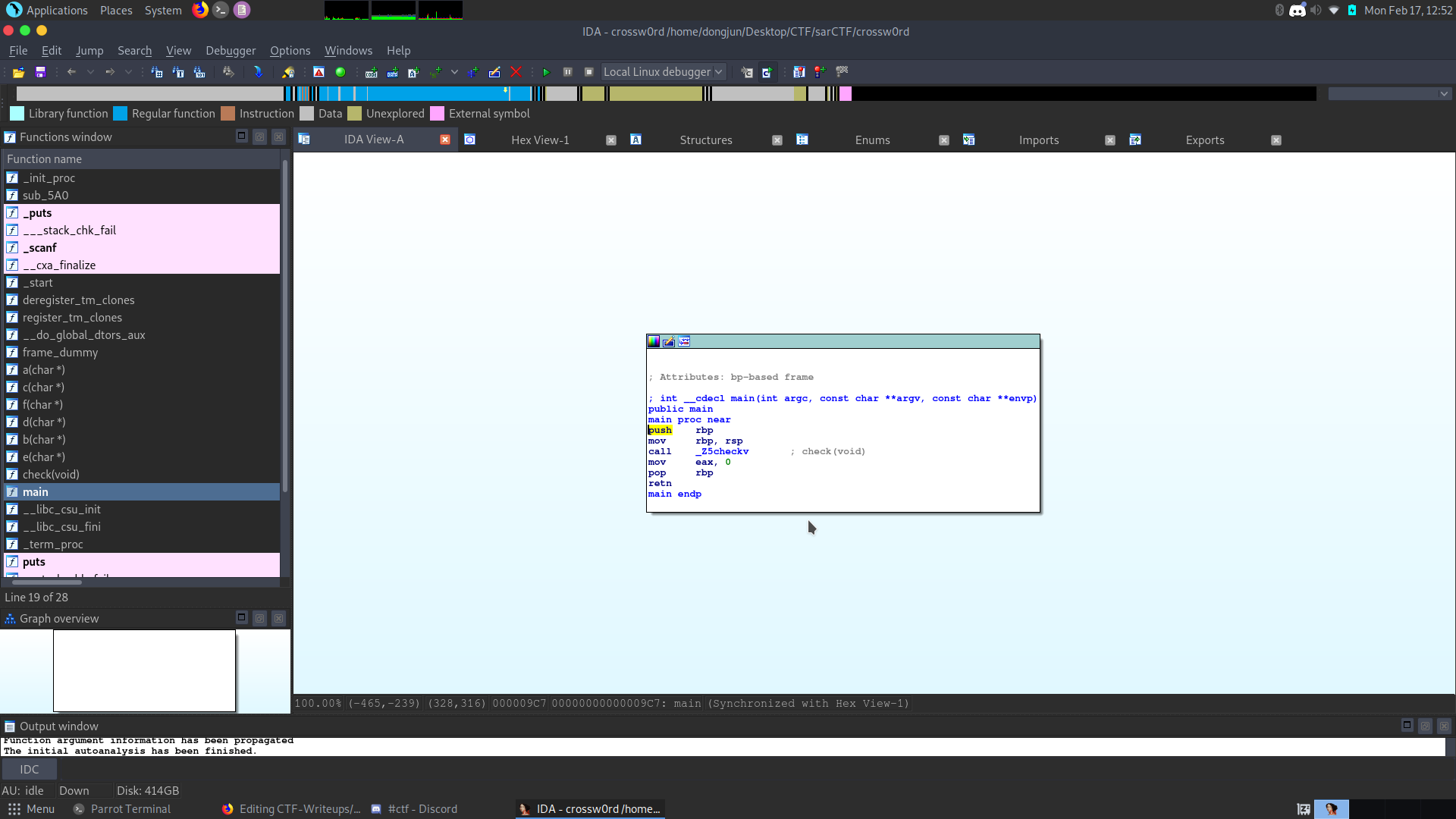The height and width of the screenshot is (819, 1456).
Task: Click the open file toolbar icon
Action: point(18,72)
